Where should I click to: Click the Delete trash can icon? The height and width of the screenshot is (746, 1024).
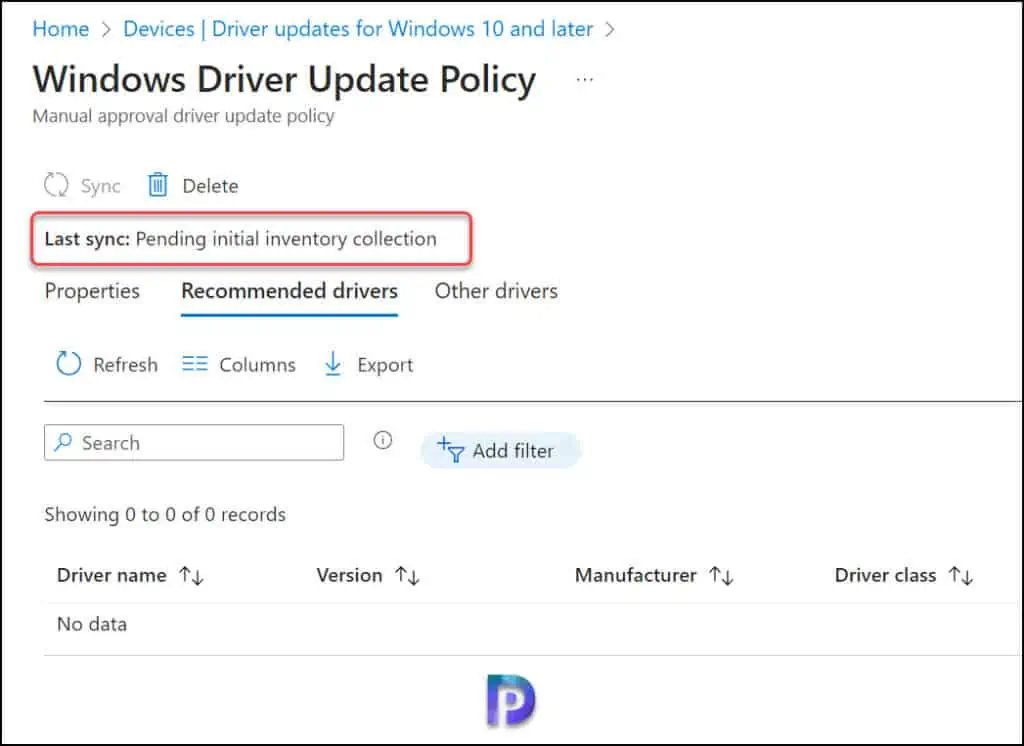(157, 185)
